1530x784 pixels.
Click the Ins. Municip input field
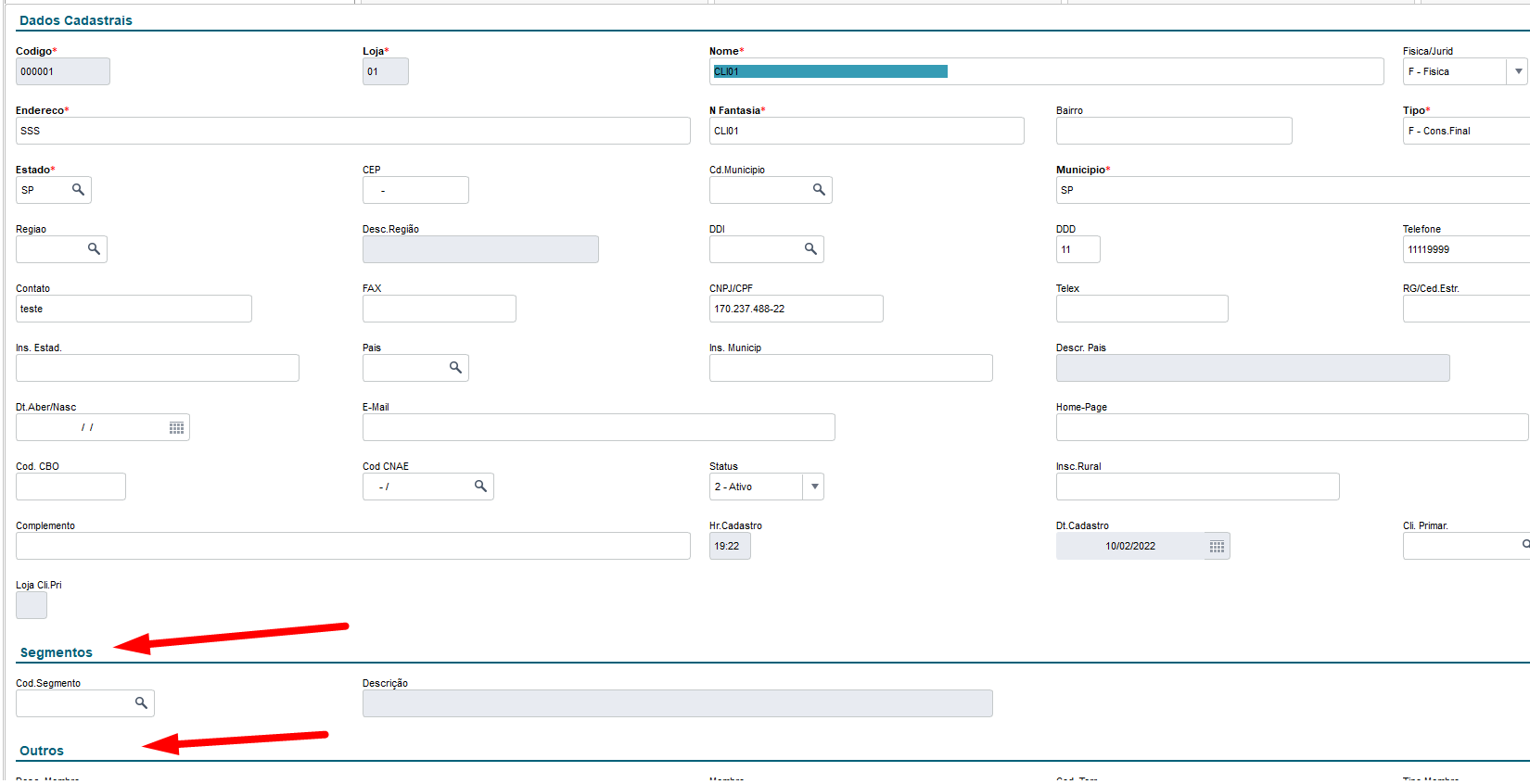coord(850,368)
